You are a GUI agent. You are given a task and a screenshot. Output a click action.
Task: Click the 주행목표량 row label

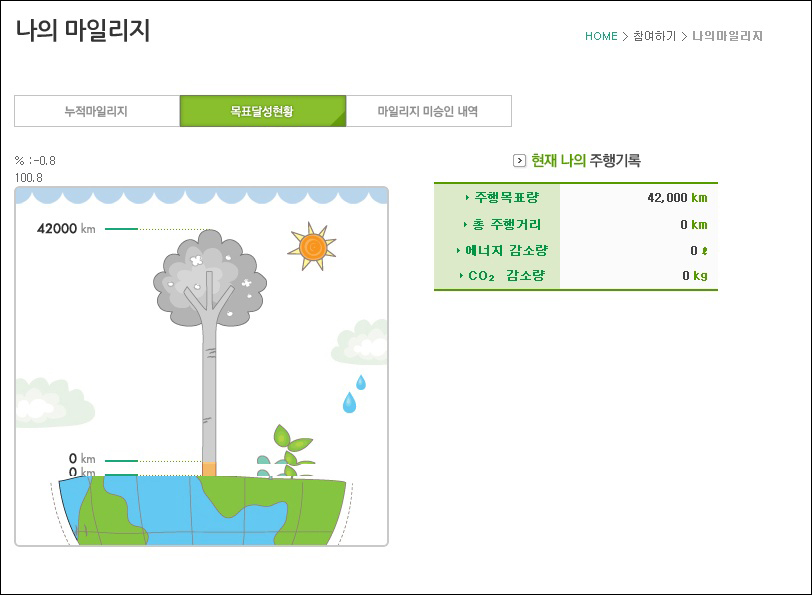click(x=500, y=198)
